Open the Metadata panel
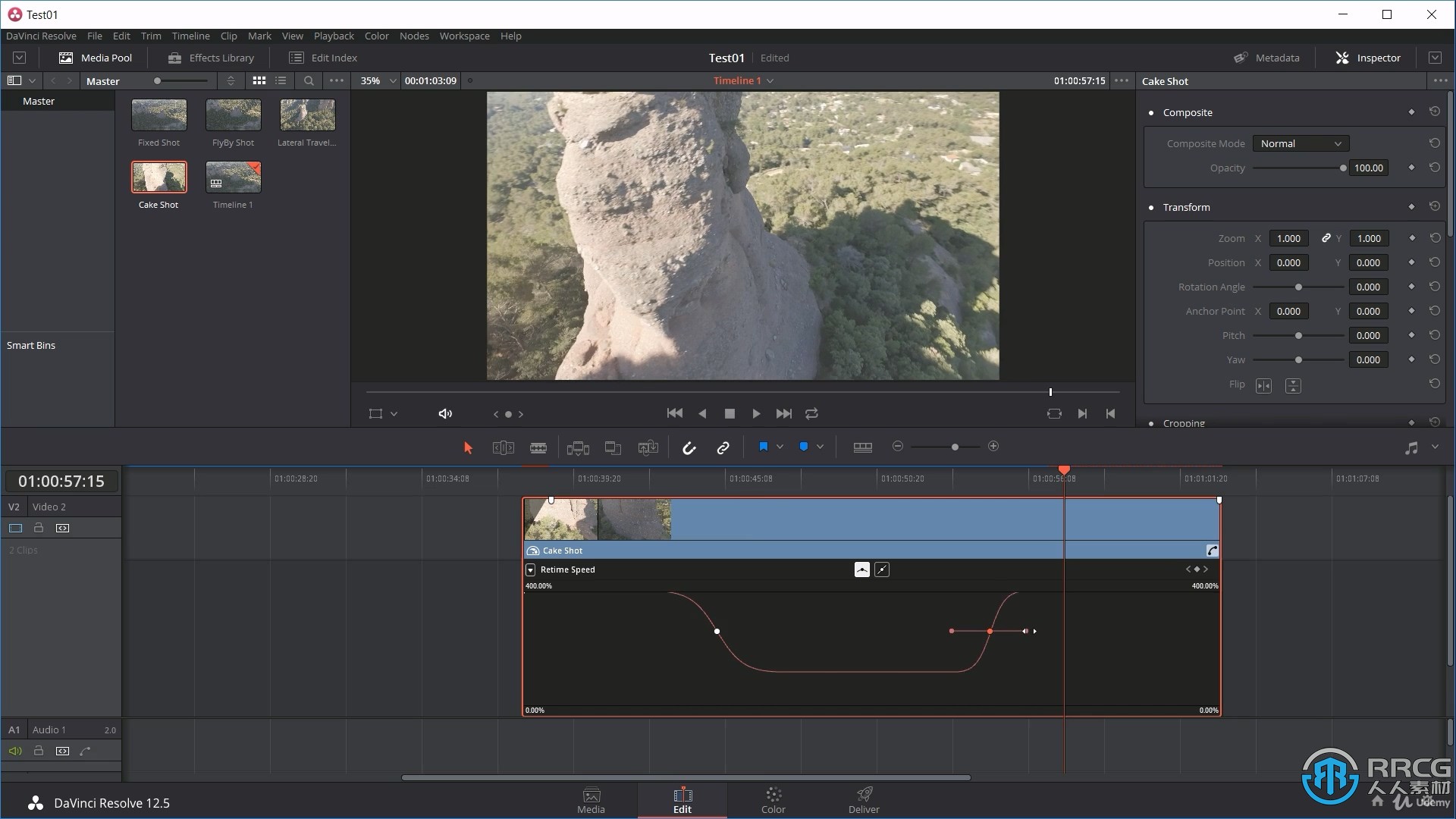 (1266, 58)
